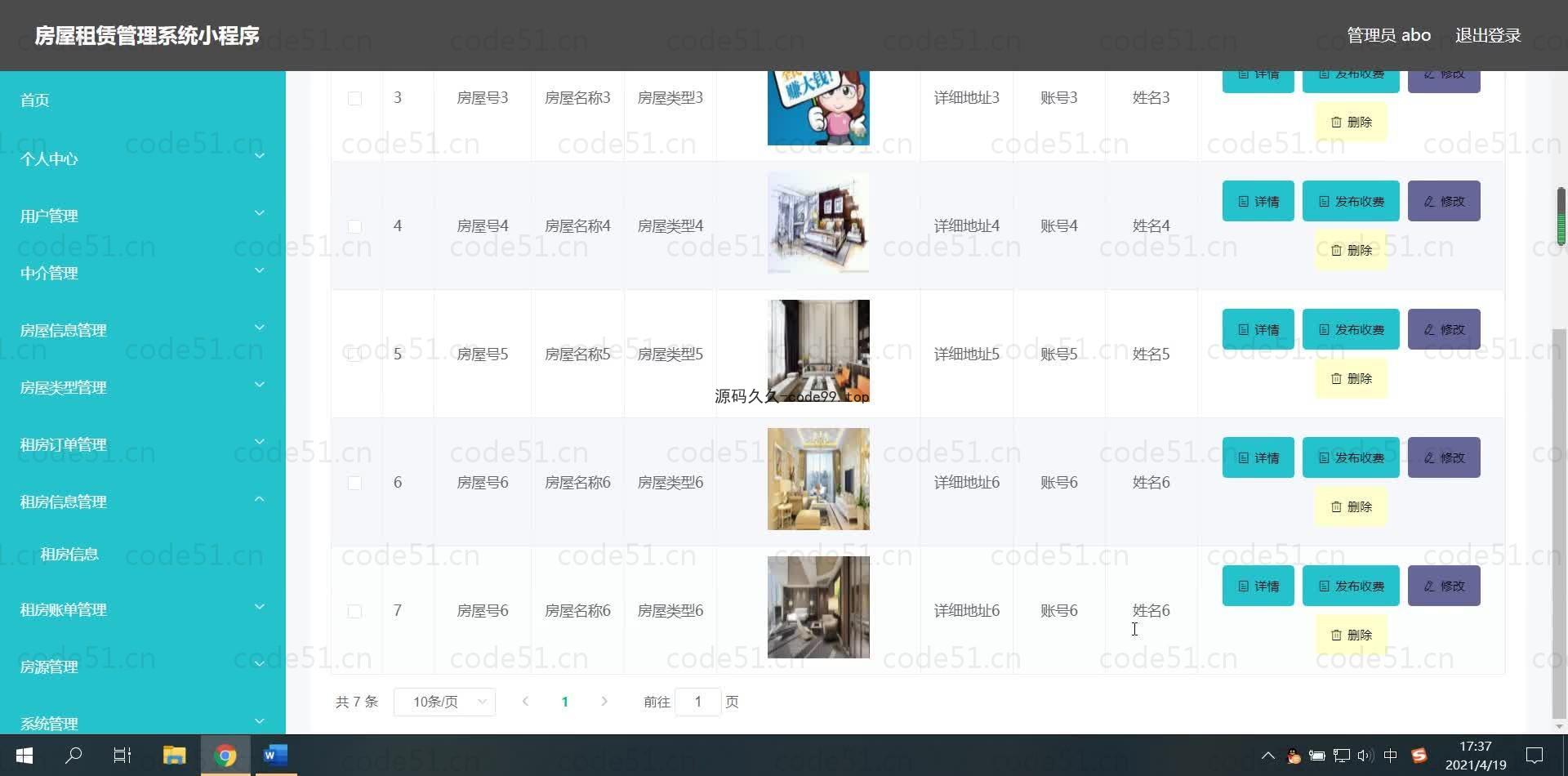Select the checkbox for row 4
This screenshot has width=1568, height=776.
[354, 226]
